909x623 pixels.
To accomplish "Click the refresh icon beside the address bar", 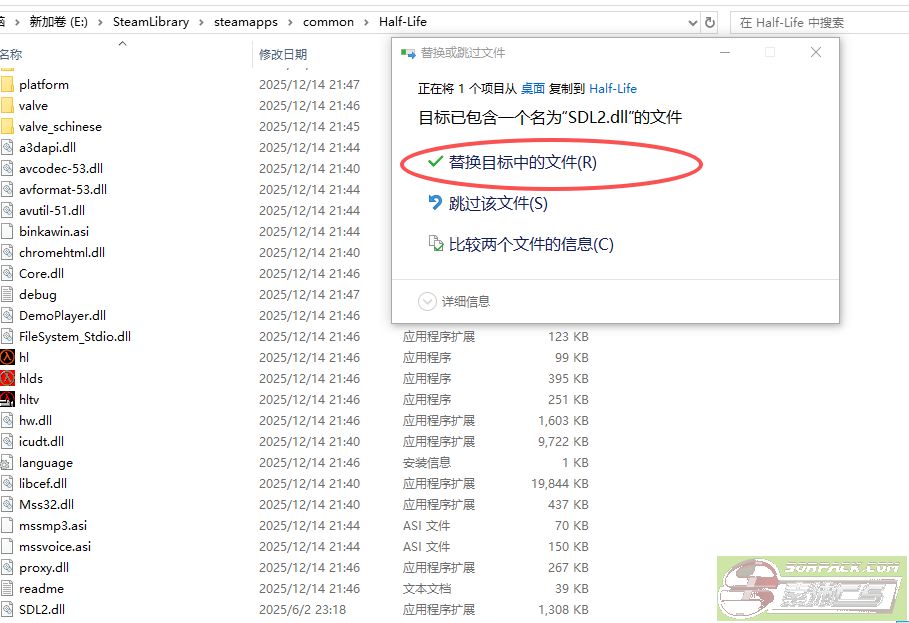I will coord(710,21).
